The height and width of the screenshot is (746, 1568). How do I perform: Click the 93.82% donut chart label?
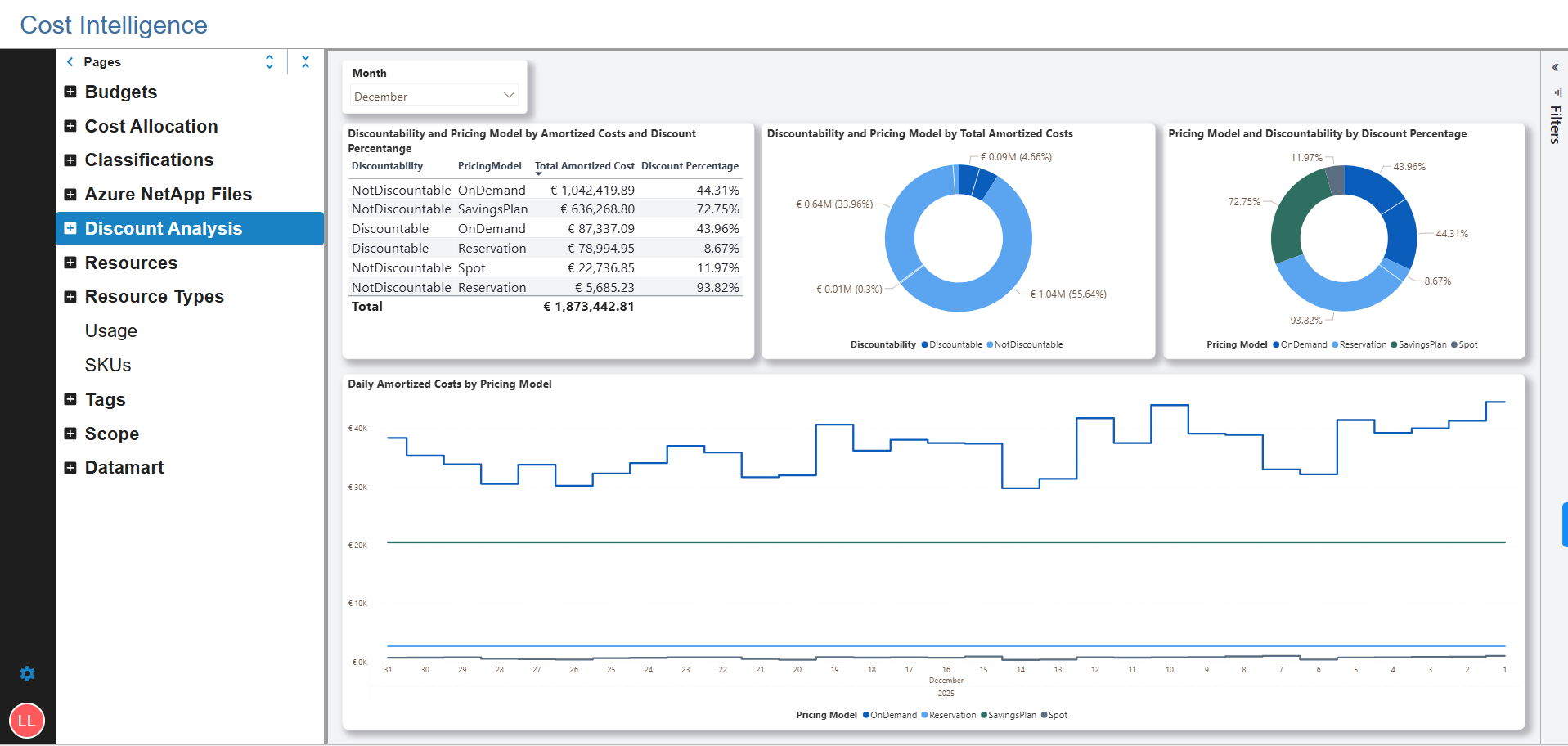[x=1306, y=321]
